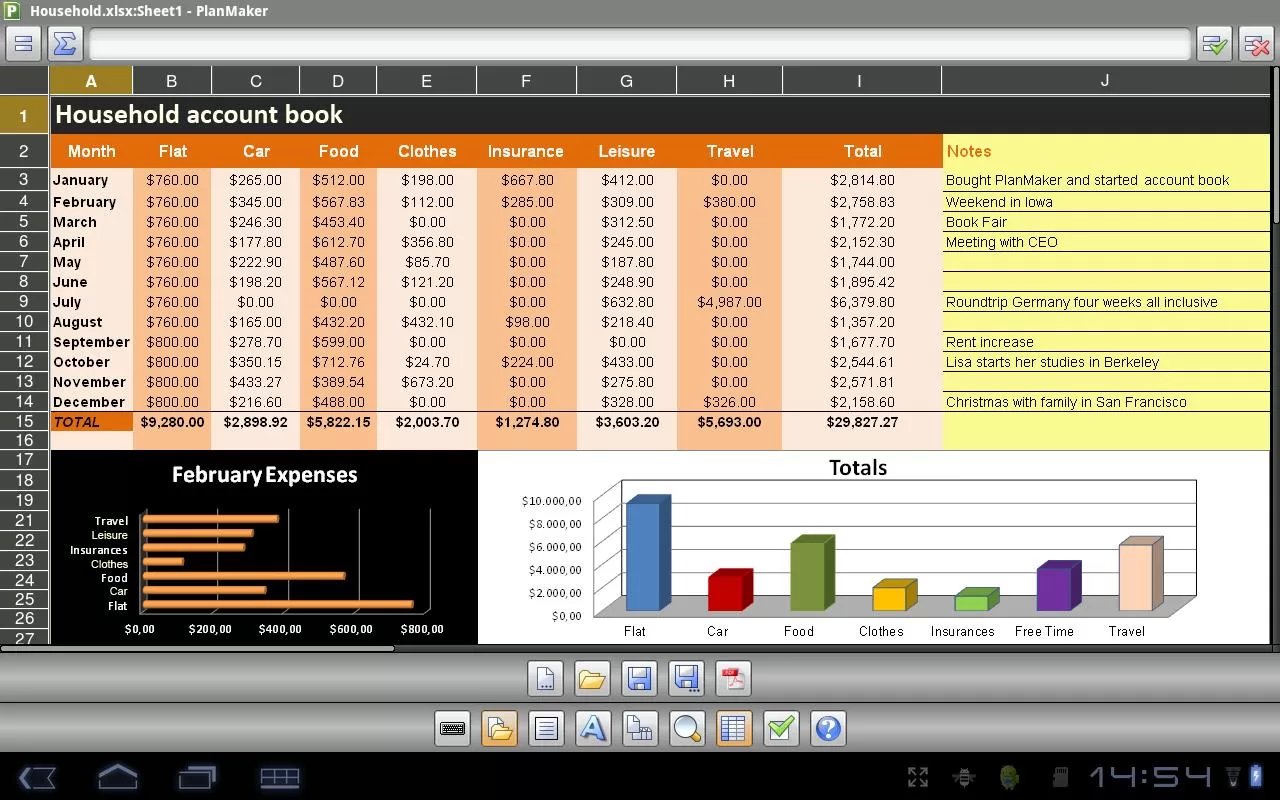The height and width of the screenshot is (800, 1280).
Task: Open the main menu at top left
Action: point(22,44)
